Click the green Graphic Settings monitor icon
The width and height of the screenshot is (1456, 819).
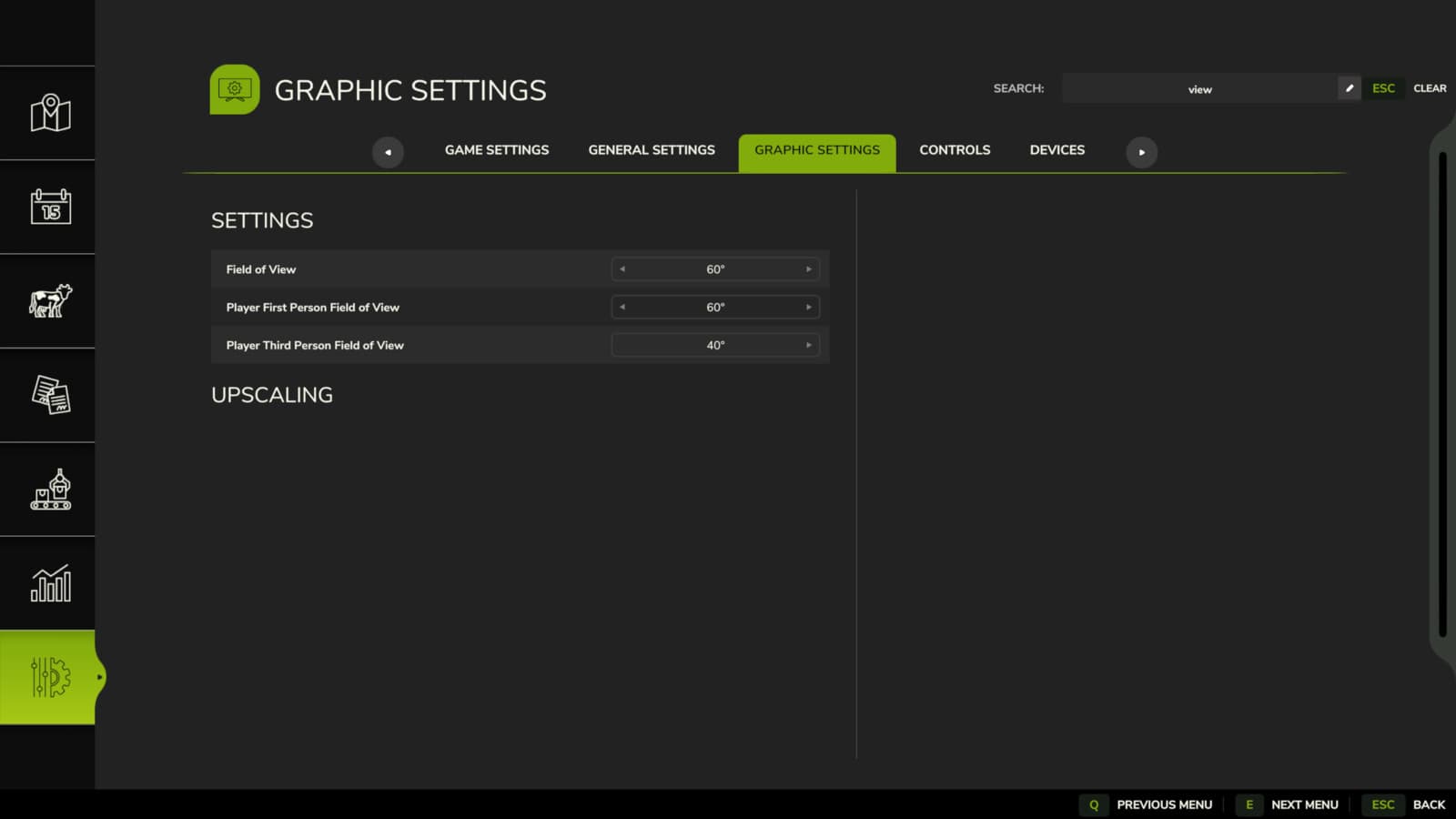[235, 89]
